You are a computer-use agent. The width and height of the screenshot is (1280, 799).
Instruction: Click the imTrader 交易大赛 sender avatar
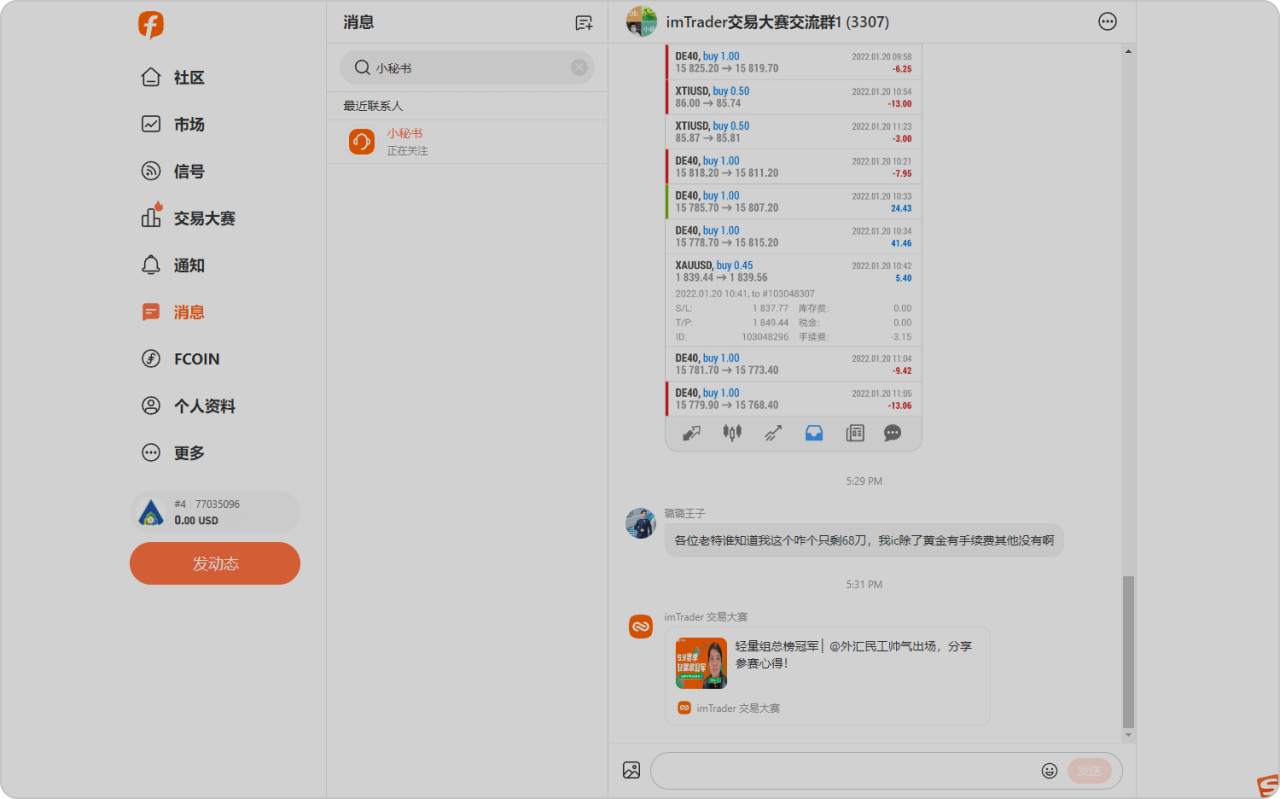(641, 627)
